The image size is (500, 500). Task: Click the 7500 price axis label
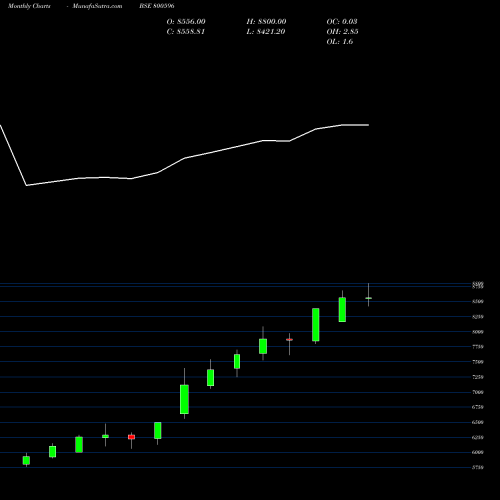[x=478, y=362]
